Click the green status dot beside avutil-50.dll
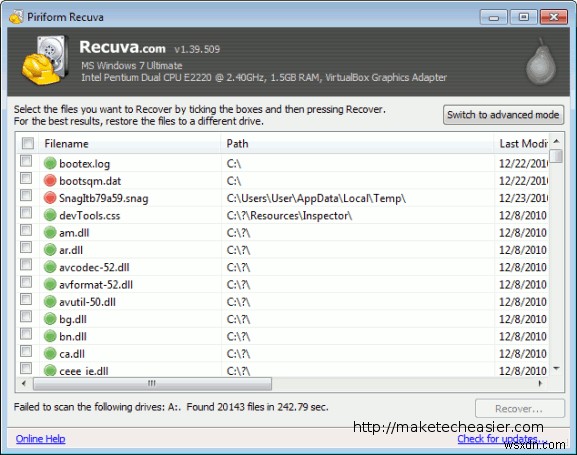Image resolution: width=577 pixels, height=455 pixels. [50, 301]
